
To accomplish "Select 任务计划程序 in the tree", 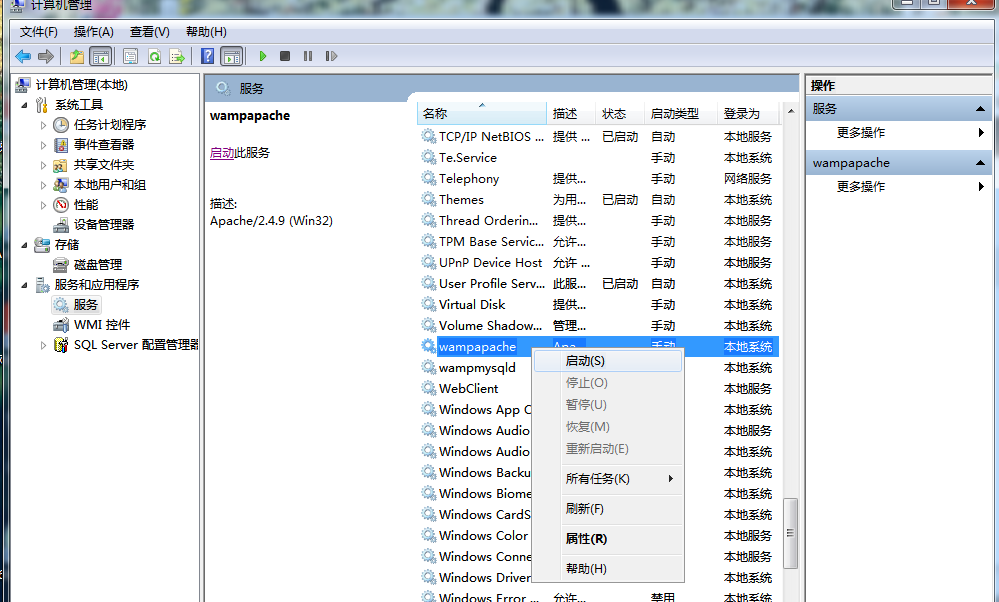I will (110, 125).
